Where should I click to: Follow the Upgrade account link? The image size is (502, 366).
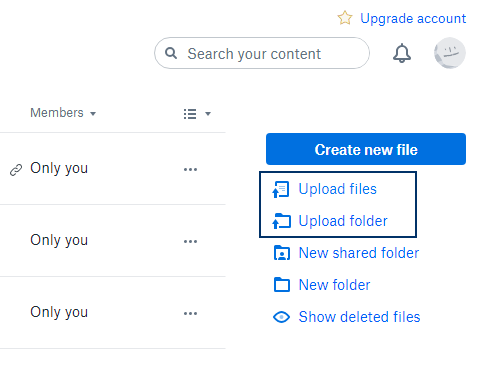[413, 18]
